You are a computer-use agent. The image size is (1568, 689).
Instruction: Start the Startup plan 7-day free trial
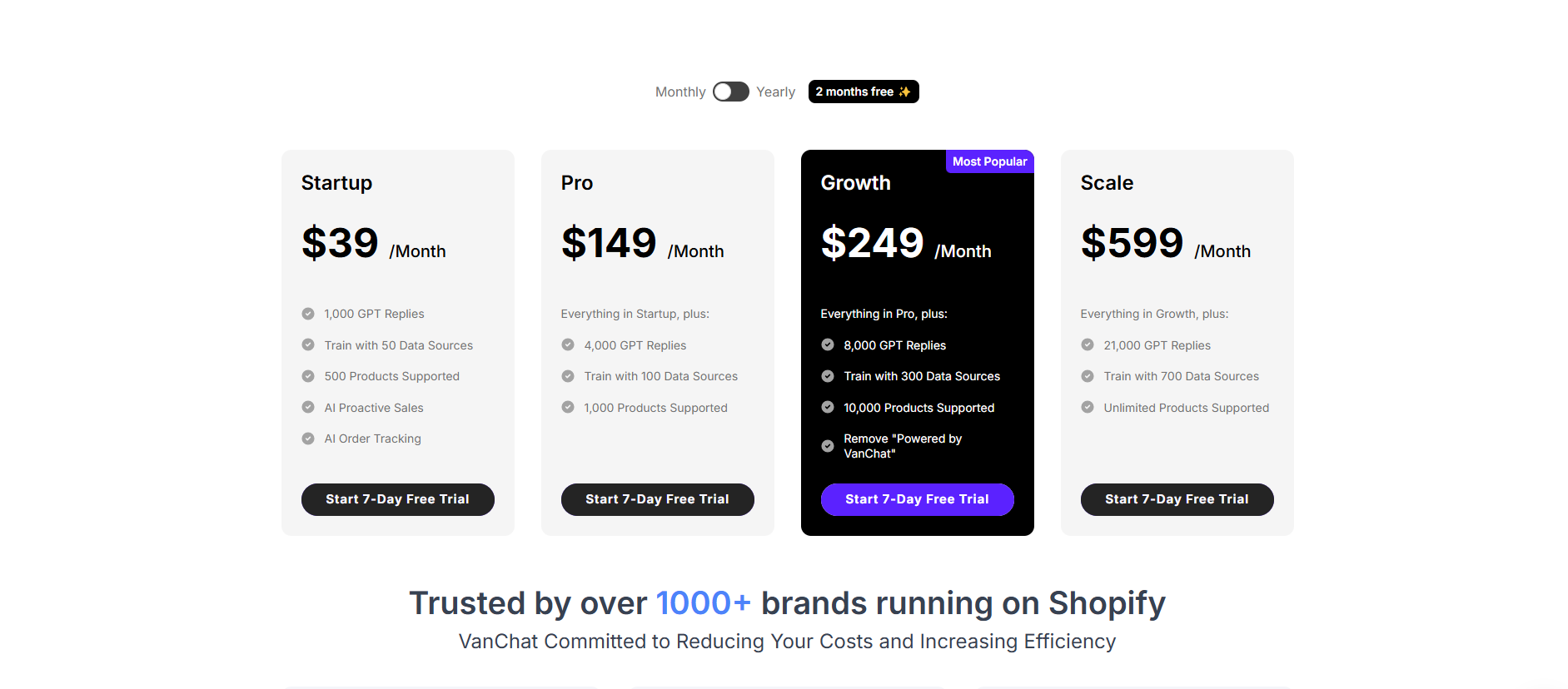click(397, 499)
